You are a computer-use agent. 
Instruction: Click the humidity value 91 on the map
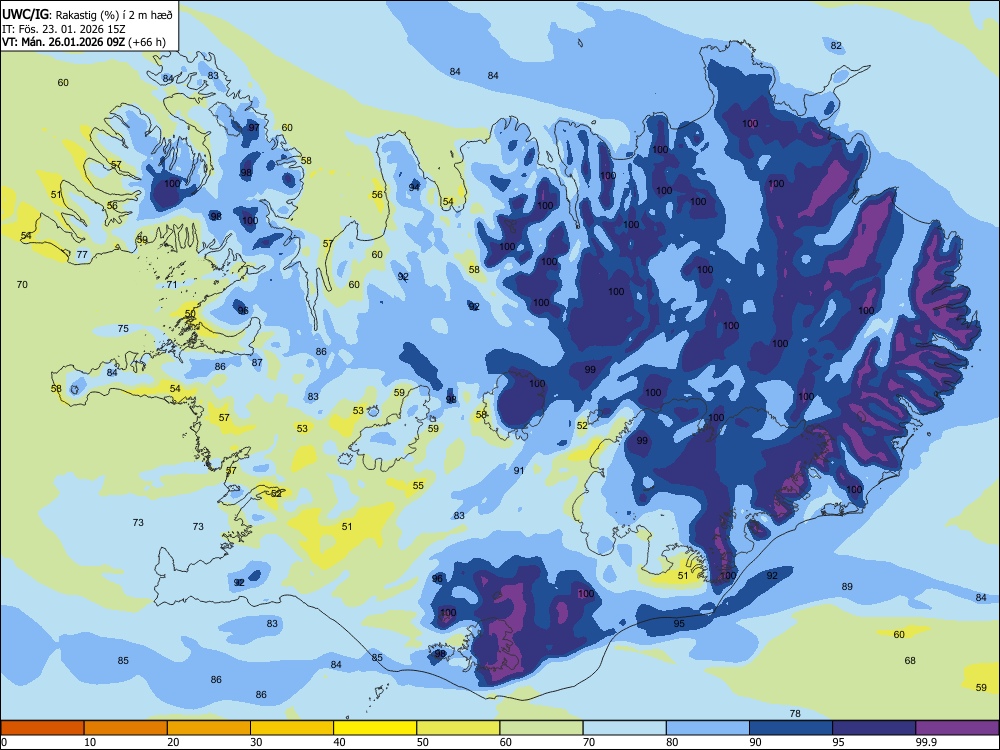point(518,470)
